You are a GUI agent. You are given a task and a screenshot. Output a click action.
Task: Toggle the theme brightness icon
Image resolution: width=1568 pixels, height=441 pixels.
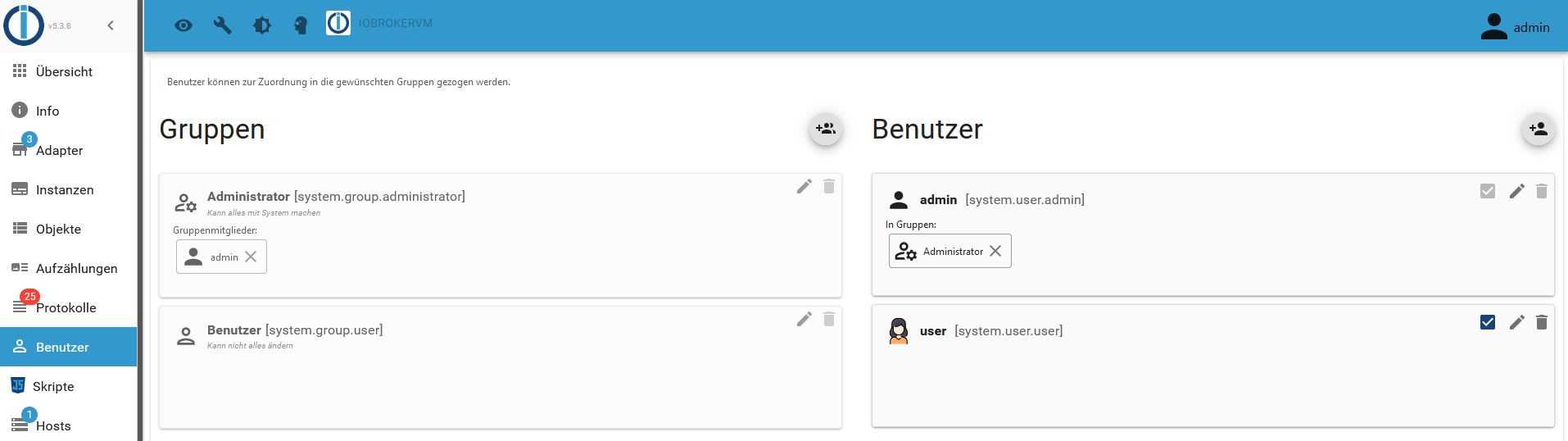click(262, 25)
